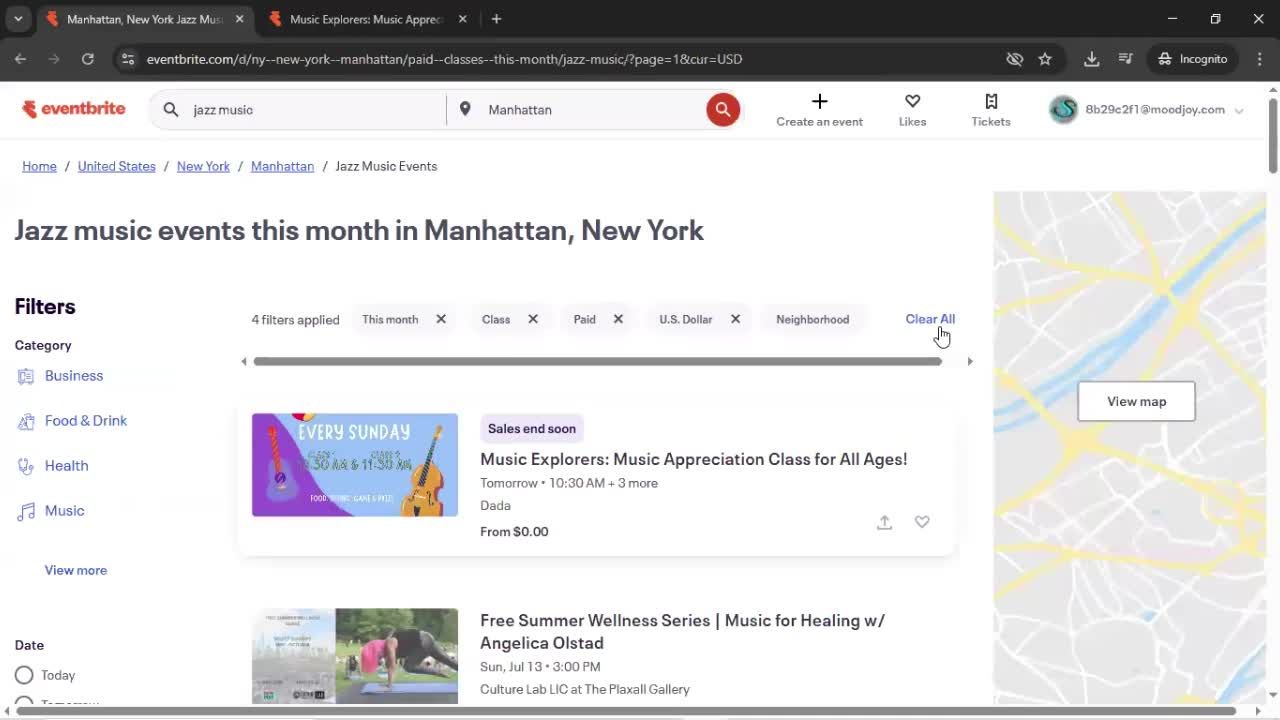
Task: Click the browser media control icon
Action: point(1125,59)
